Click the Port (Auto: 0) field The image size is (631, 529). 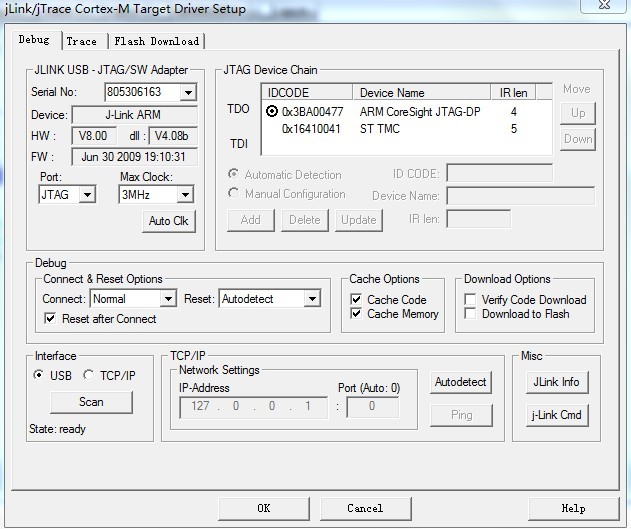373,407
